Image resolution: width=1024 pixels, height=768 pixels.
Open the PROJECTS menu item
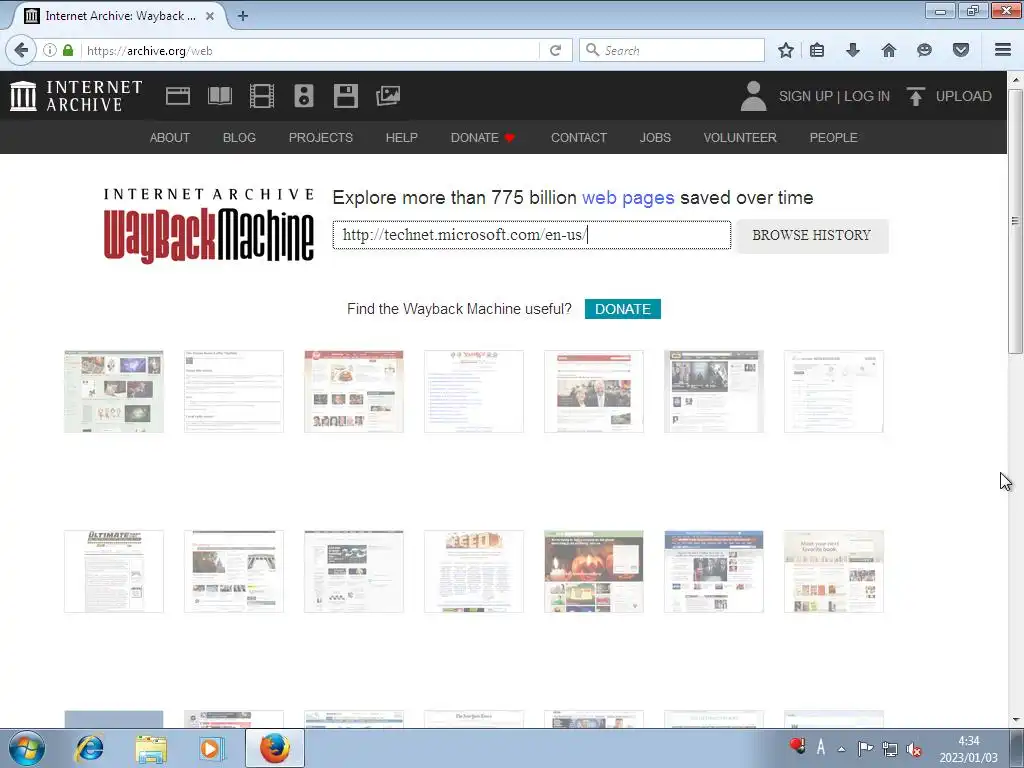(321, 138)
